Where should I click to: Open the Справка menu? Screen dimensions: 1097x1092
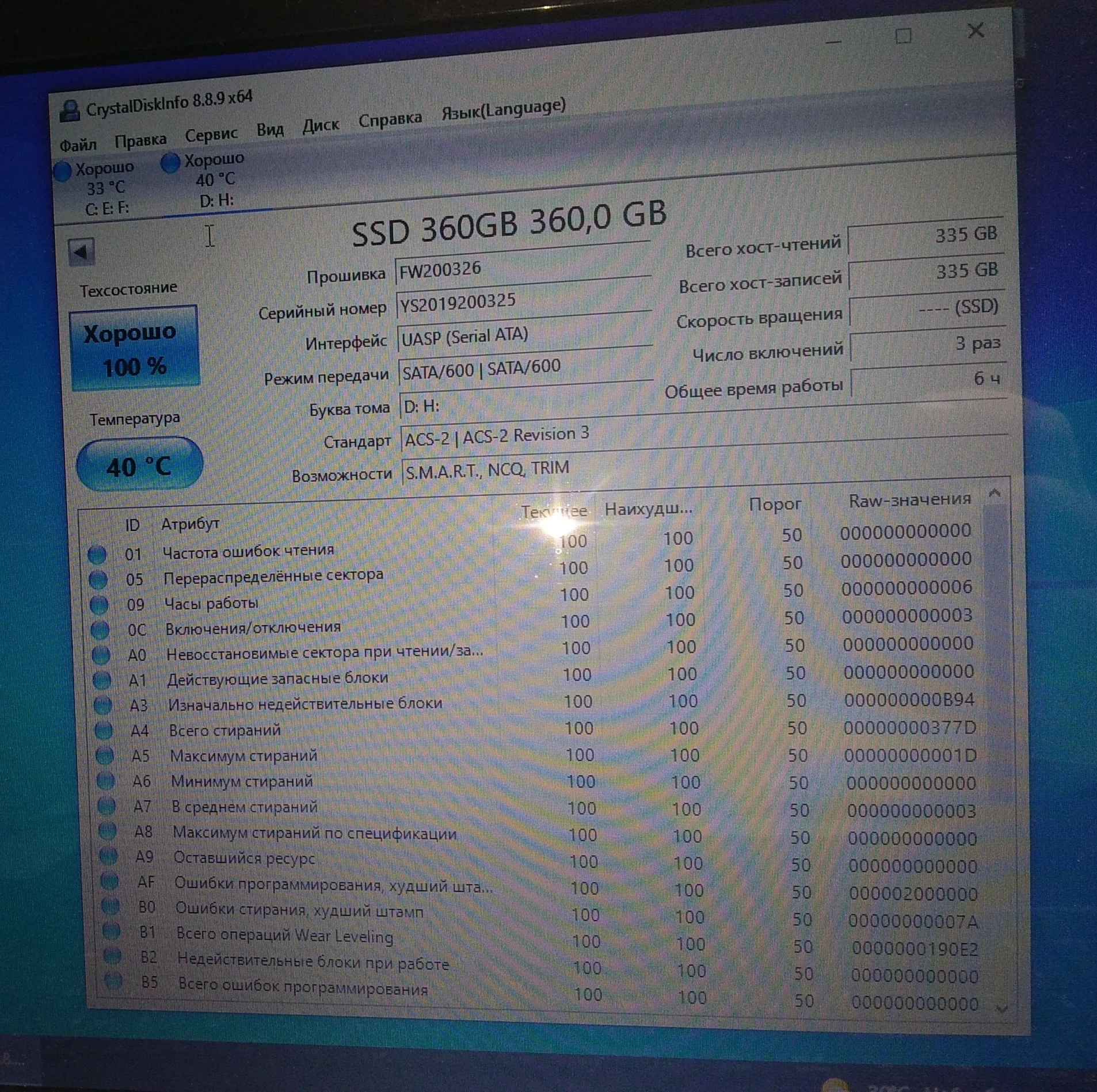(390, 119)
